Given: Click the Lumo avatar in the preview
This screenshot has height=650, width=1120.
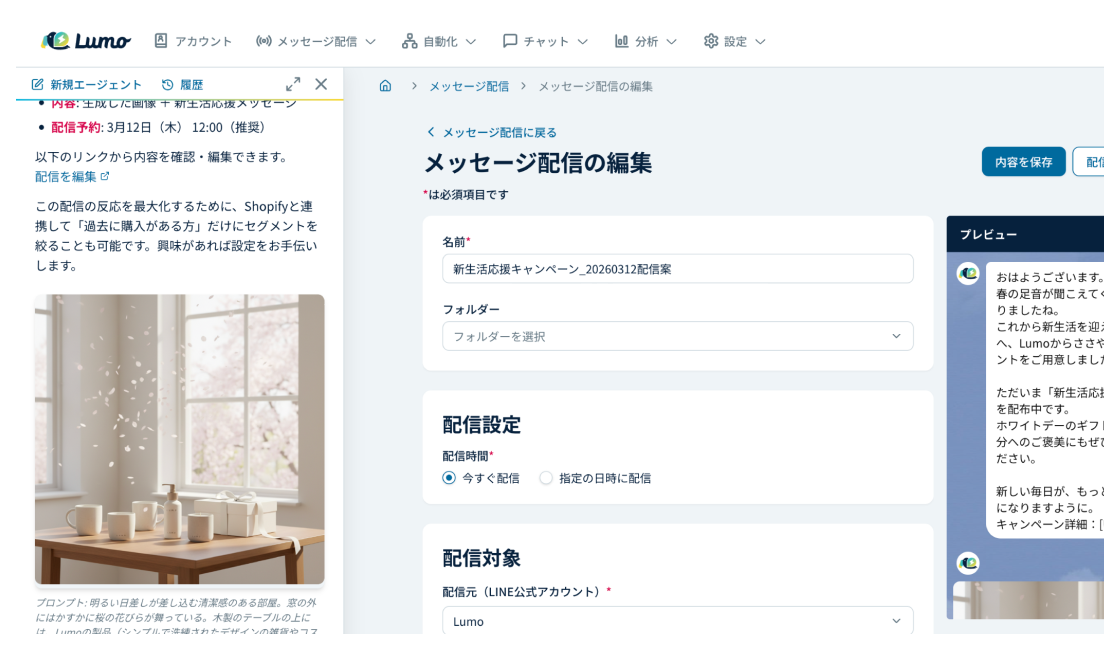Looking at the screenshot, I should point(968,273).
